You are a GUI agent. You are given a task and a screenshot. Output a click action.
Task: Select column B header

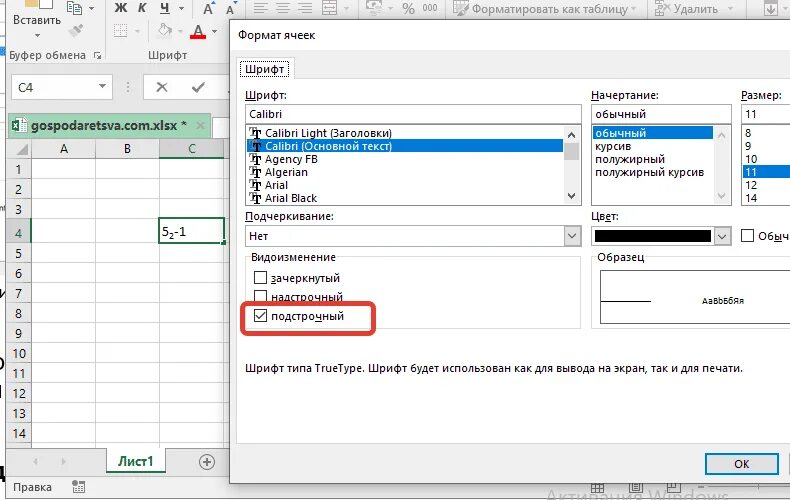127,149
